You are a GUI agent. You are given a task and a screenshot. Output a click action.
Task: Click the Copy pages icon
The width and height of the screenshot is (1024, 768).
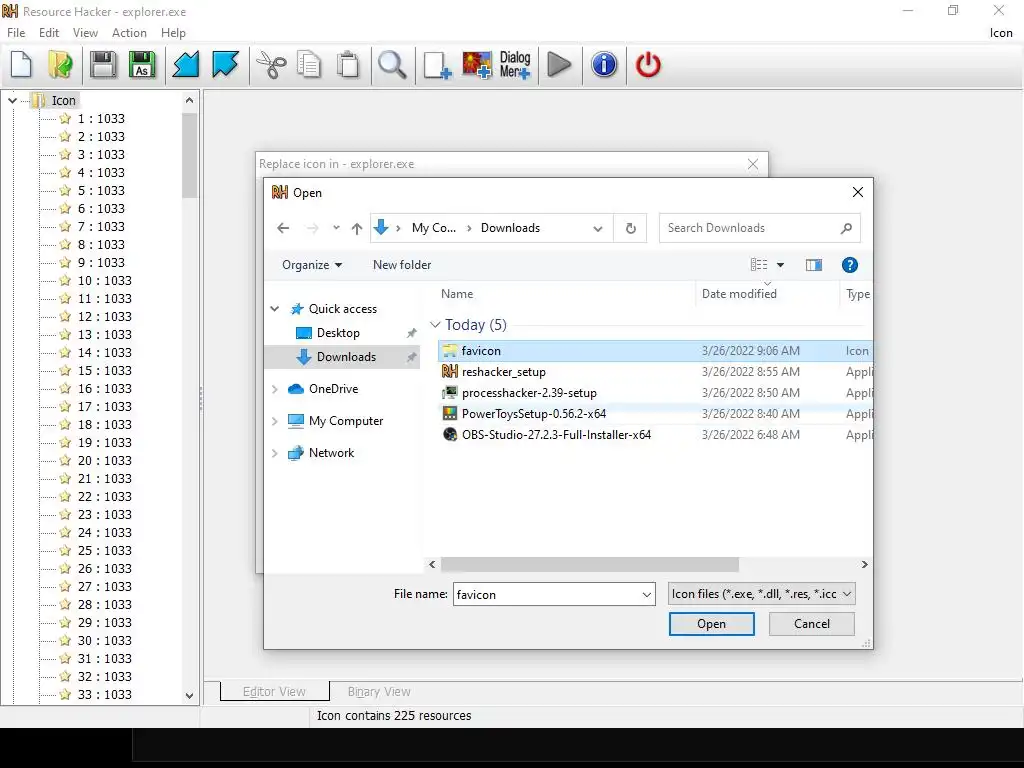click(309, 65)
